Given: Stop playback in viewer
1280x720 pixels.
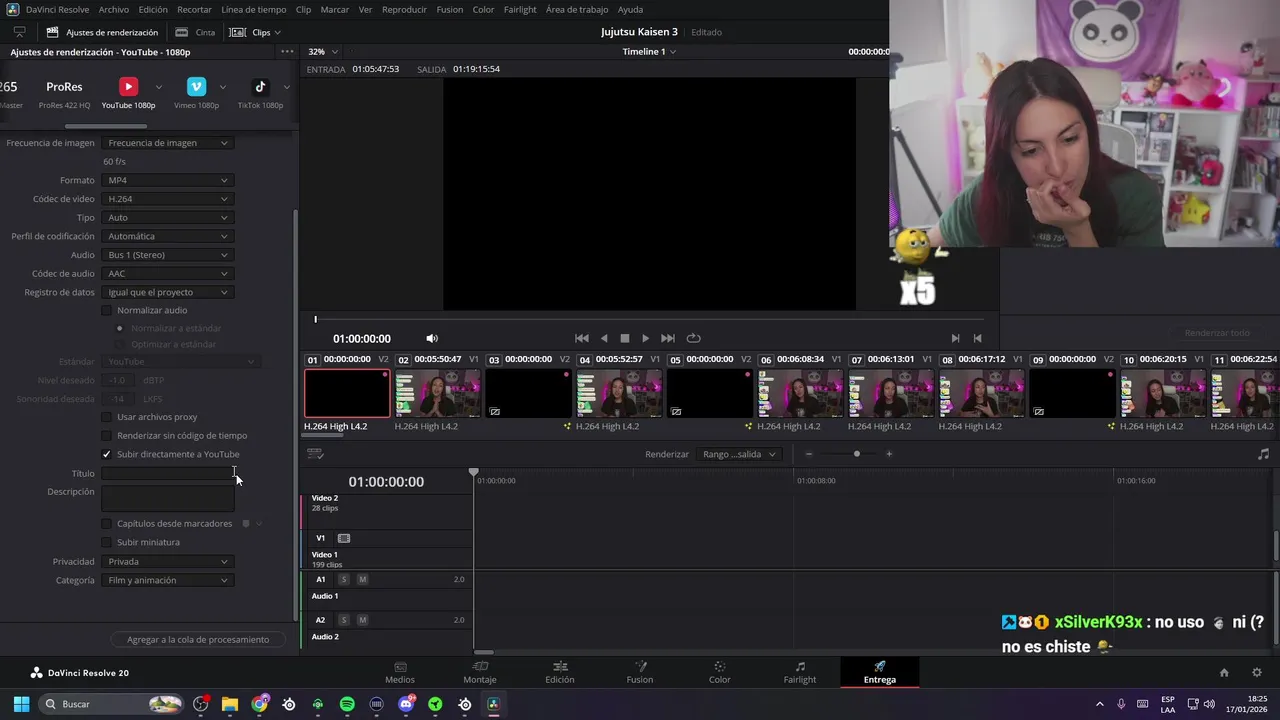Looking at the screenshot, I should tap(625, 338).
